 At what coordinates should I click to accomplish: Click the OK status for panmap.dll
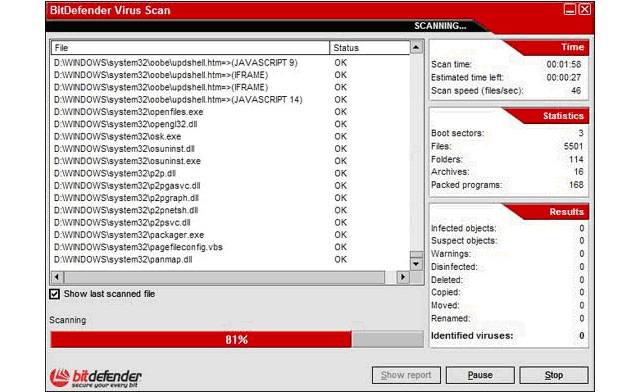(x=340, y=259)
